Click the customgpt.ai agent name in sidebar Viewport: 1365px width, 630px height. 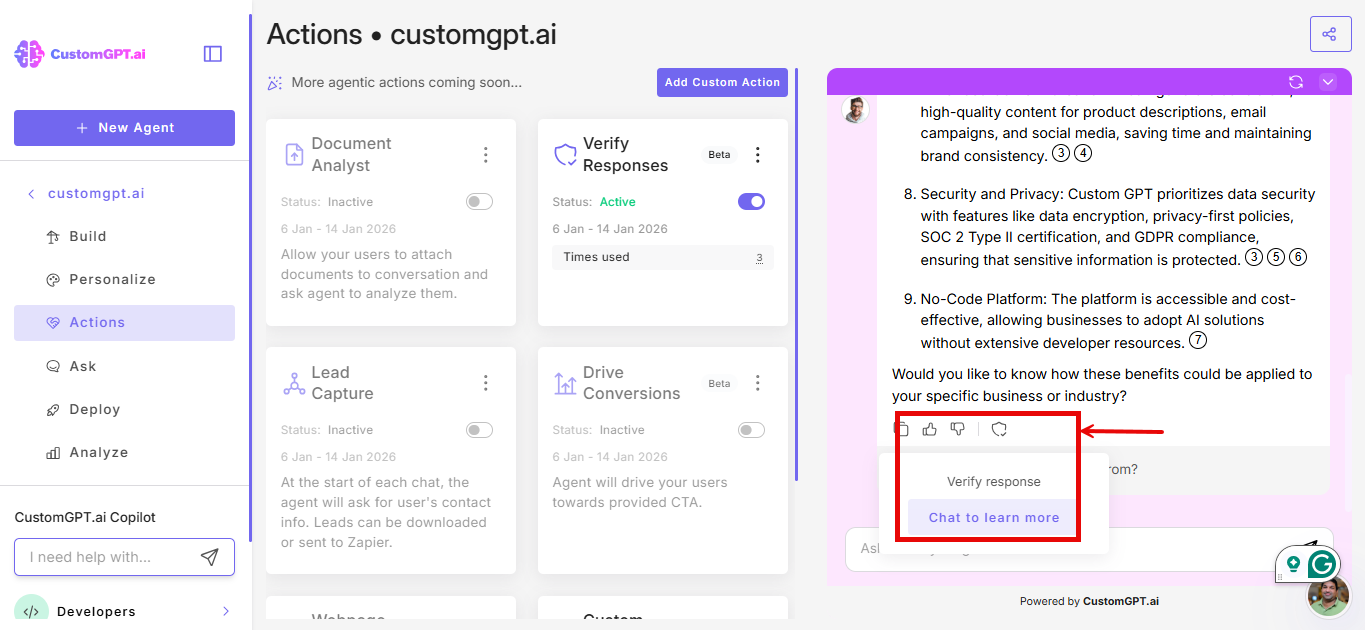[96, 194]
